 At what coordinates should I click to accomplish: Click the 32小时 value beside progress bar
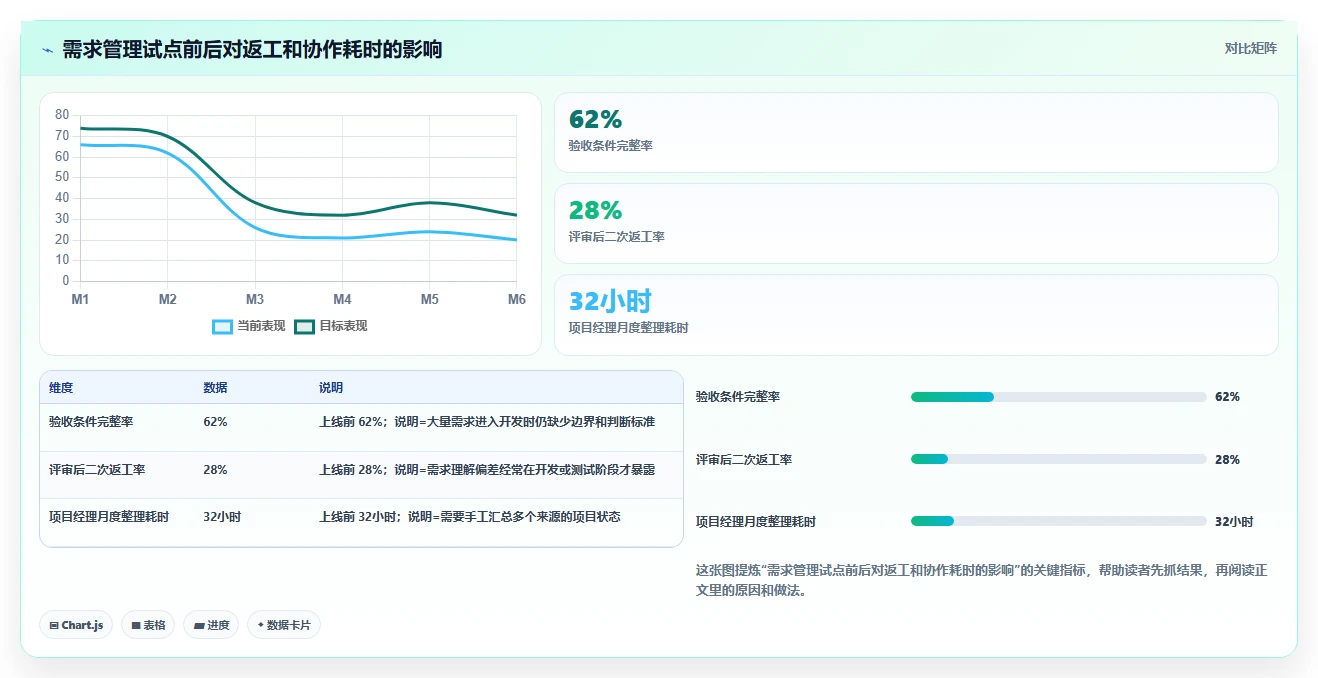1234,521
